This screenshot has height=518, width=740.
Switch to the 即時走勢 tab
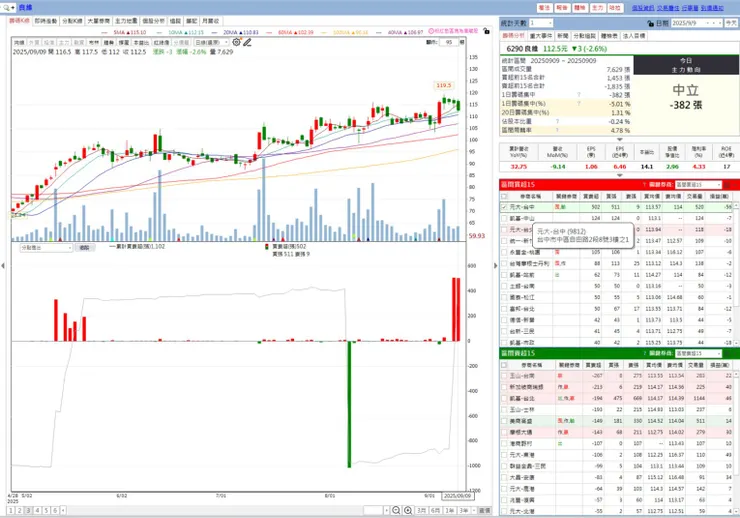pyautogui.click(x=46, y=21)
